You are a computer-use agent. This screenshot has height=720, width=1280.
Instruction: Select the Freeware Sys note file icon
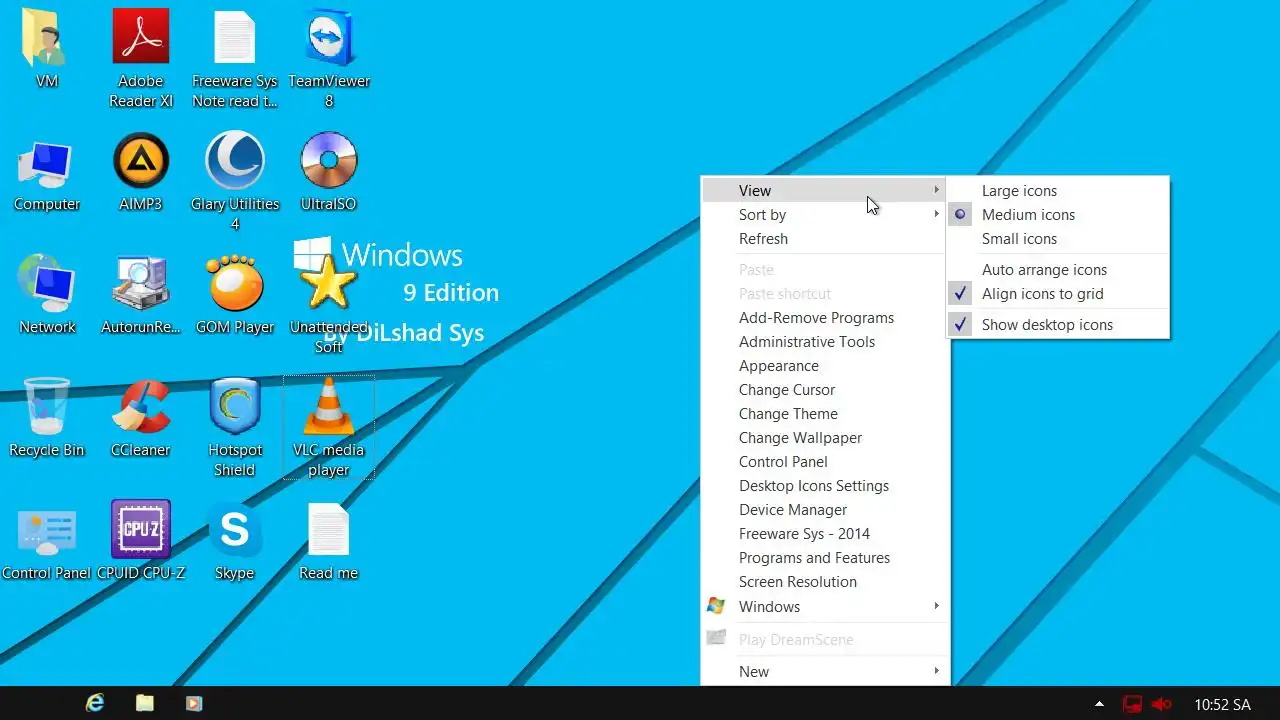click(x=235, y=58)
